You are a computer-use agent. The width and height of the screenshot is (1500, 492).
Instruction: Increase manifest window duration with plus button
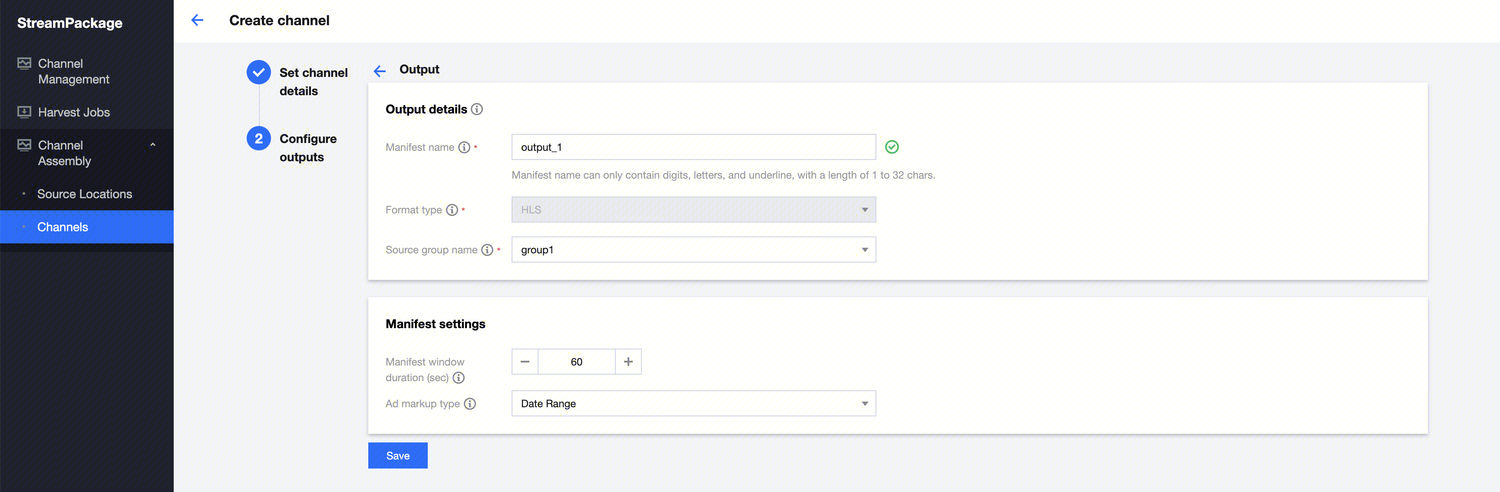pyautogui.click(x=628, y=362)
